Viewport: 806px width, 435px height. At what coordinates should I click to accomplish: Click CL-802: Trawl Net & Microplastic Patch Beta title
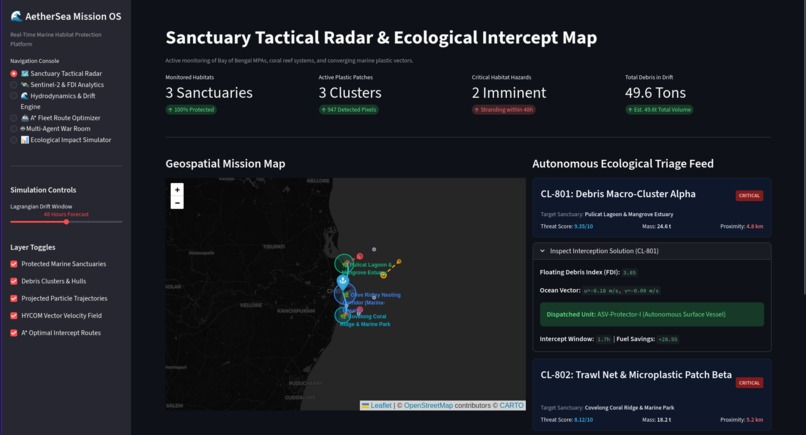[x=636, y=375]
